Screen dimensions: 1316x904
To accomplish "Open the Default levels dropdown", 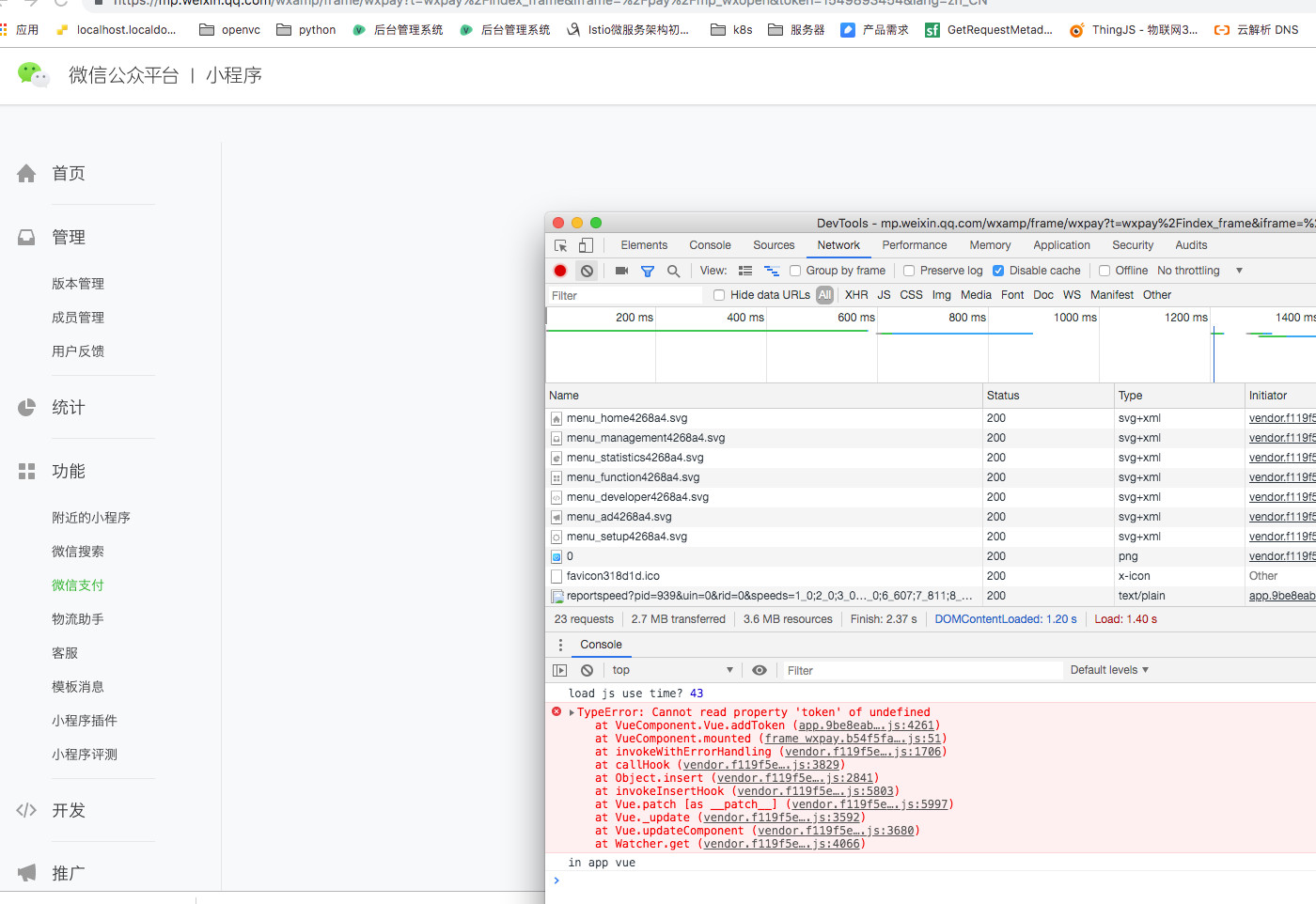I will (1109, 670).
